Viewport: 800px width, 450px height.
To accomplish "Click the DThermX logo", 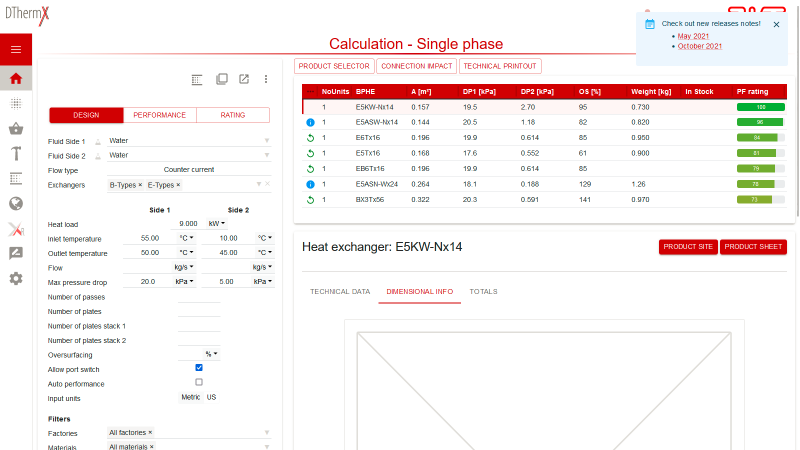I will 27,14.
